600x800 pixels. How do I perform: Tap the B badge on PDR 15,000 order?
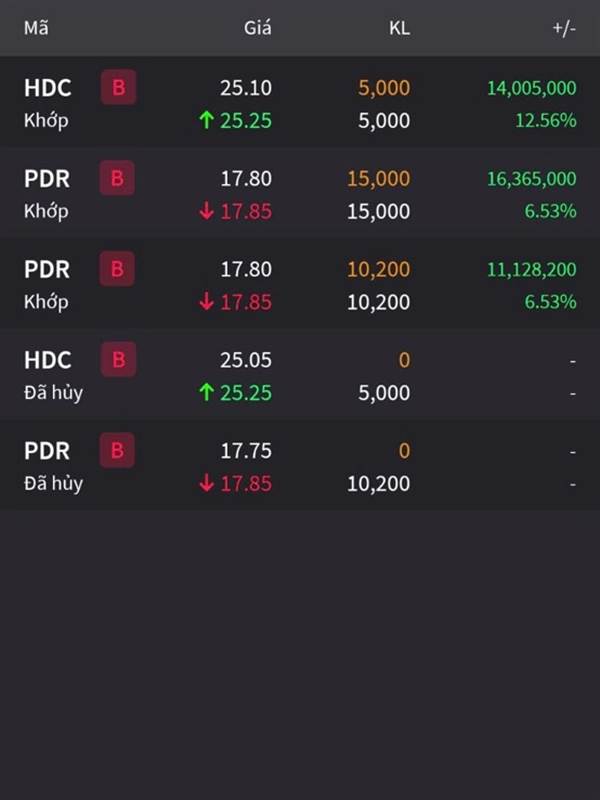(117, 178)
